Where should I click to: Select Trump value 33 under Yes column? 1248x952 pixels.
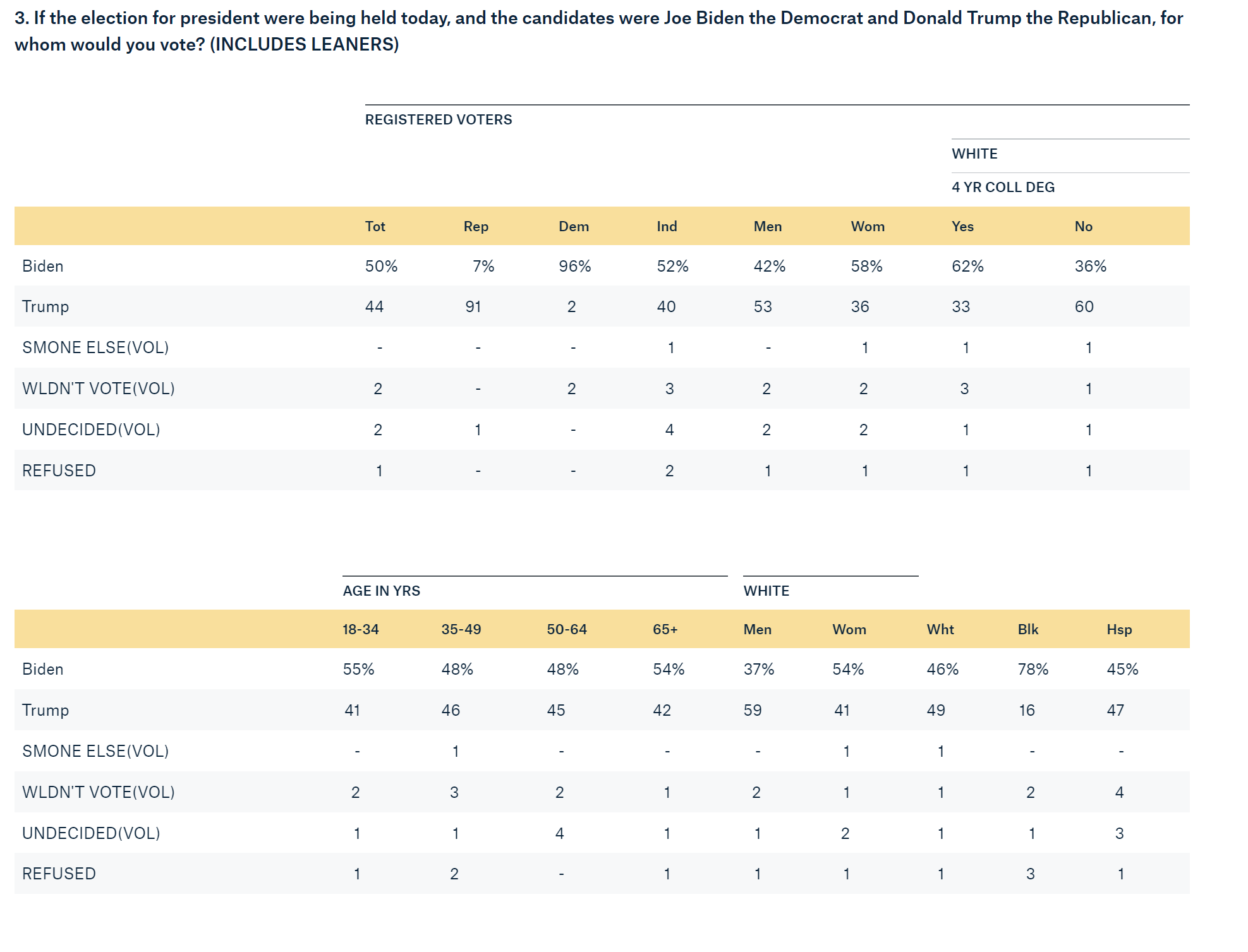point(960,306)
